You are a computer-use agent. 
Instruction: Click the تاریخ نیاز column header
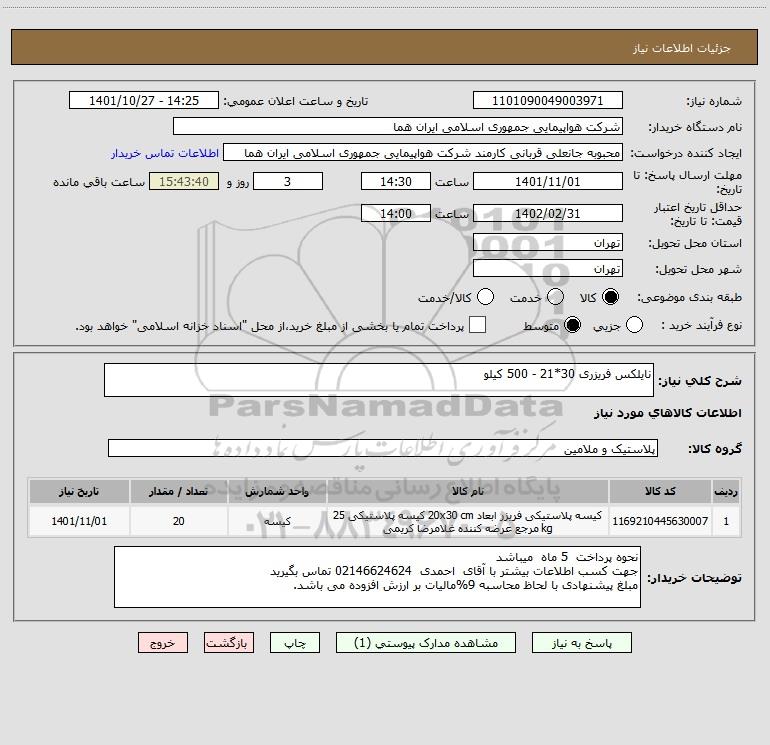click(79, 492)
